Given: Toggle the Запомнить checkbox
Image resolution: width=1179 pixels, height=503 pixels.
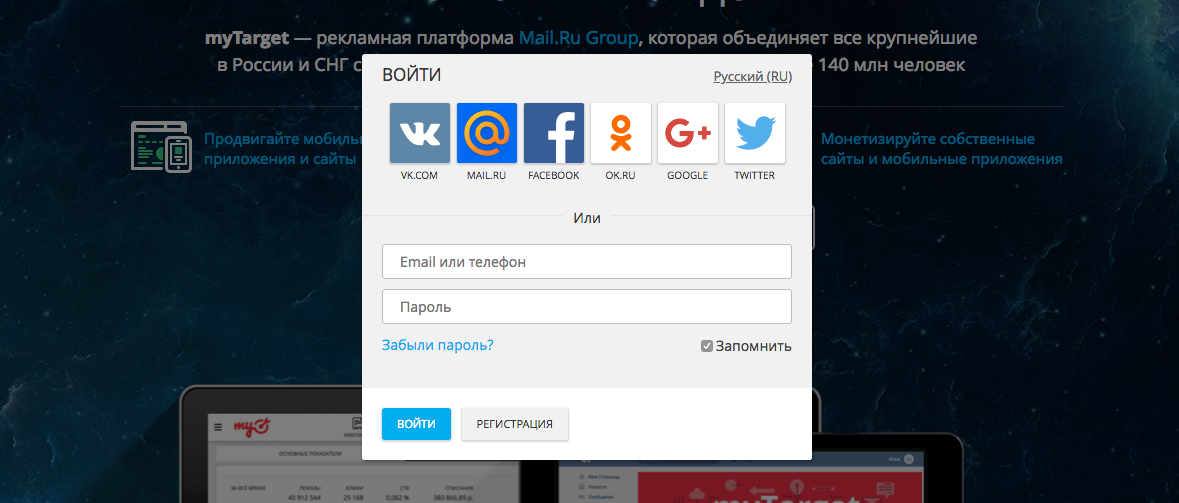Looking at the screenshot, I should 707,347.
